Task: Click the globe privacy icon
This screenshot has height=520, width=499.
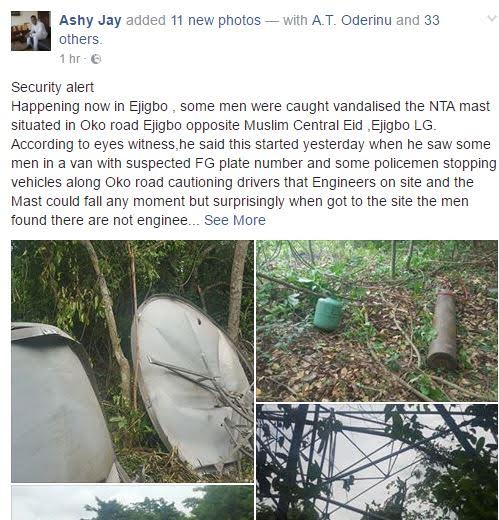Action: tap(96, 59)
